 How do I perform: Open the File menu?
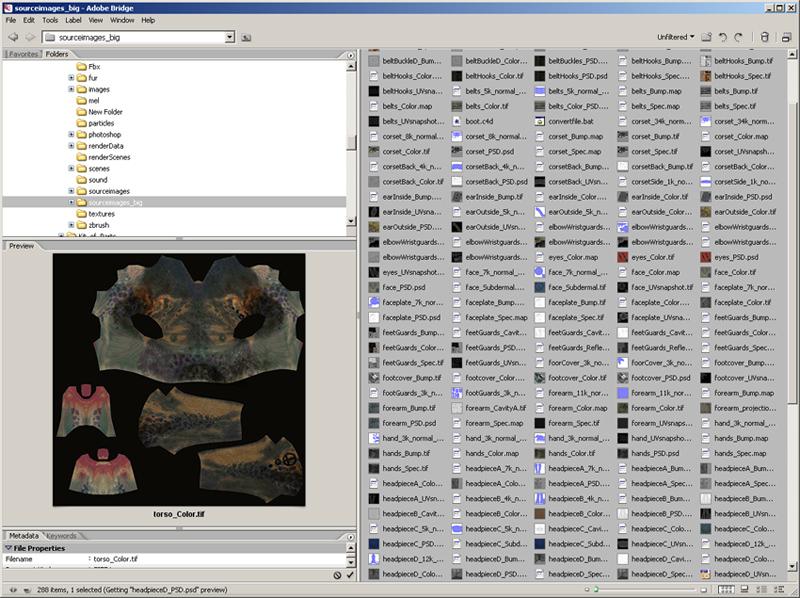coord(11,20)
